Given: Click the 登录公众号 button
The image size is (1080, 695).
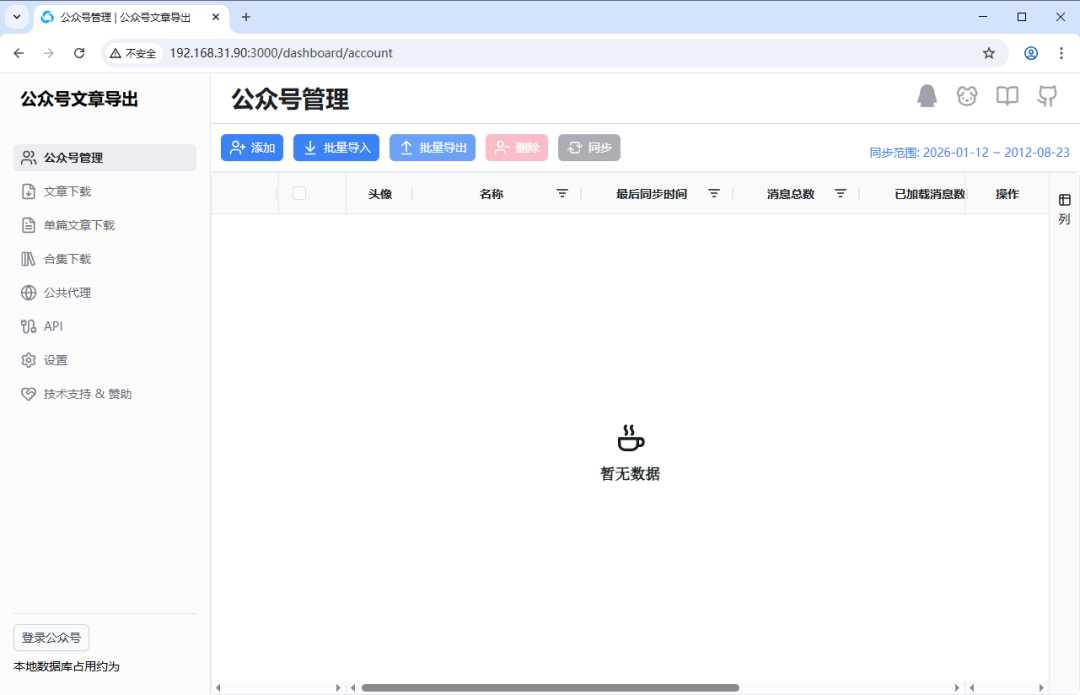Looking at the screenshot, I should (51, 637).
